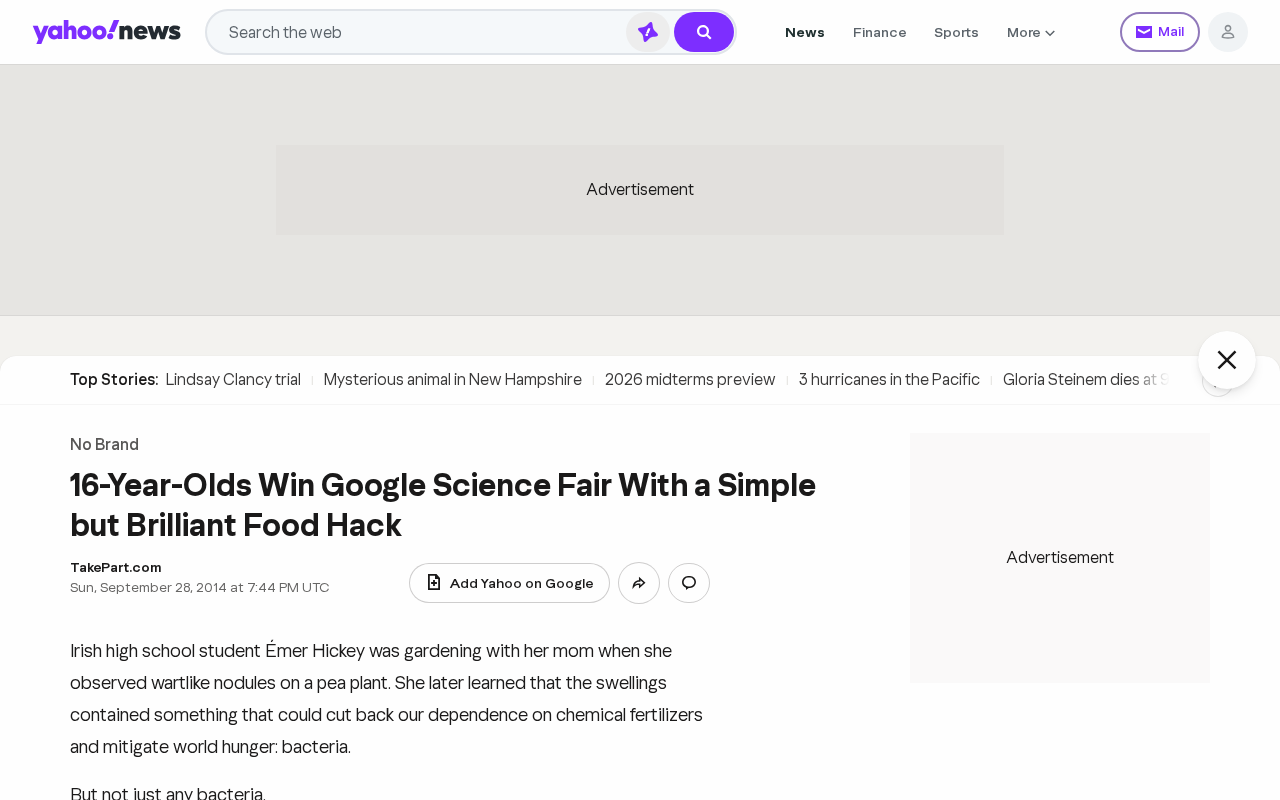Click the purple magnifier search button

(704, 32)
